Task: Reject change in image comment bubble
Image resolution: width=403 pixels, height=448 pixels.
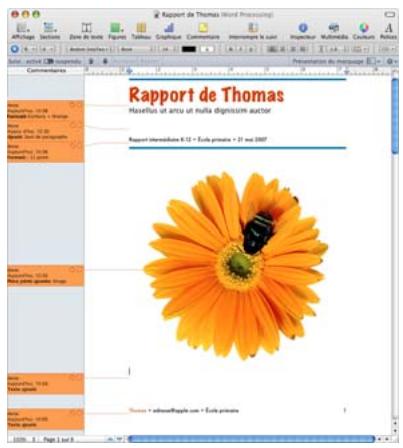Action: point(78,269)
